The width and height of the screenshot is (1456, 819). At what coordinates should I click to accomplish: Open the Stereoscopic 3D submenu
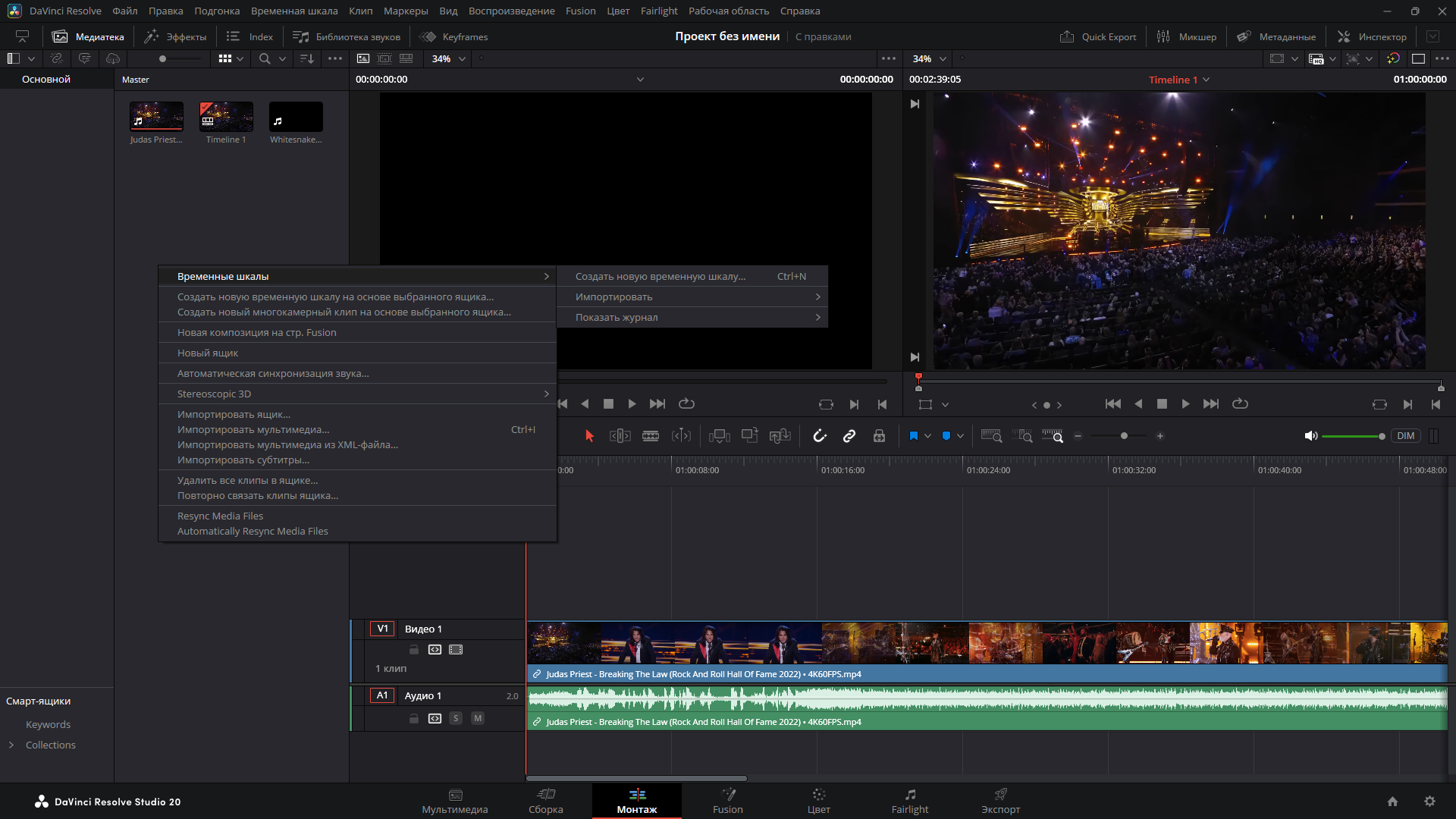click(357, 394)
